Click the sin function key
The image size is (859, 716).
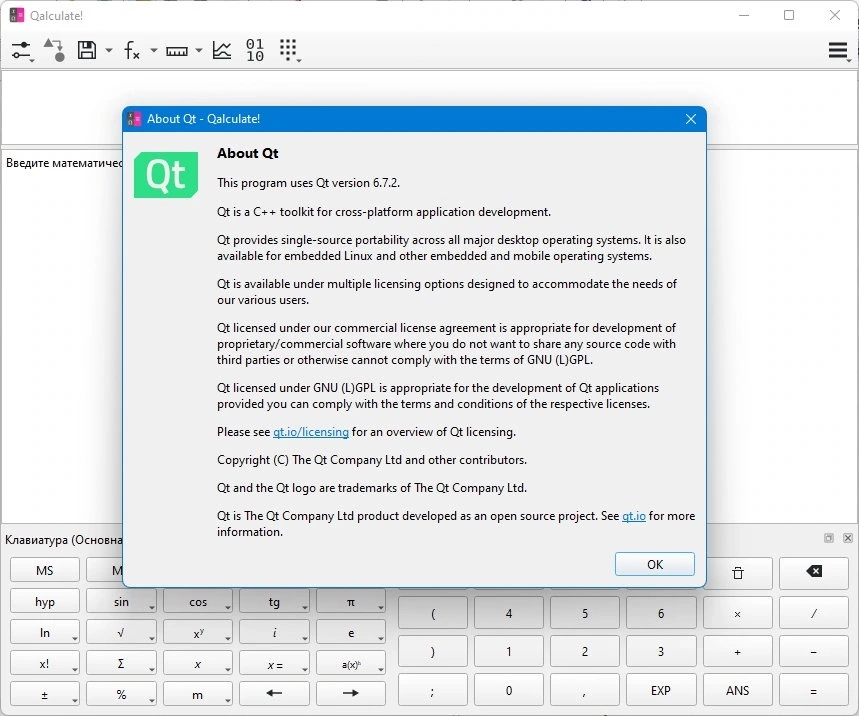(121, 602)
